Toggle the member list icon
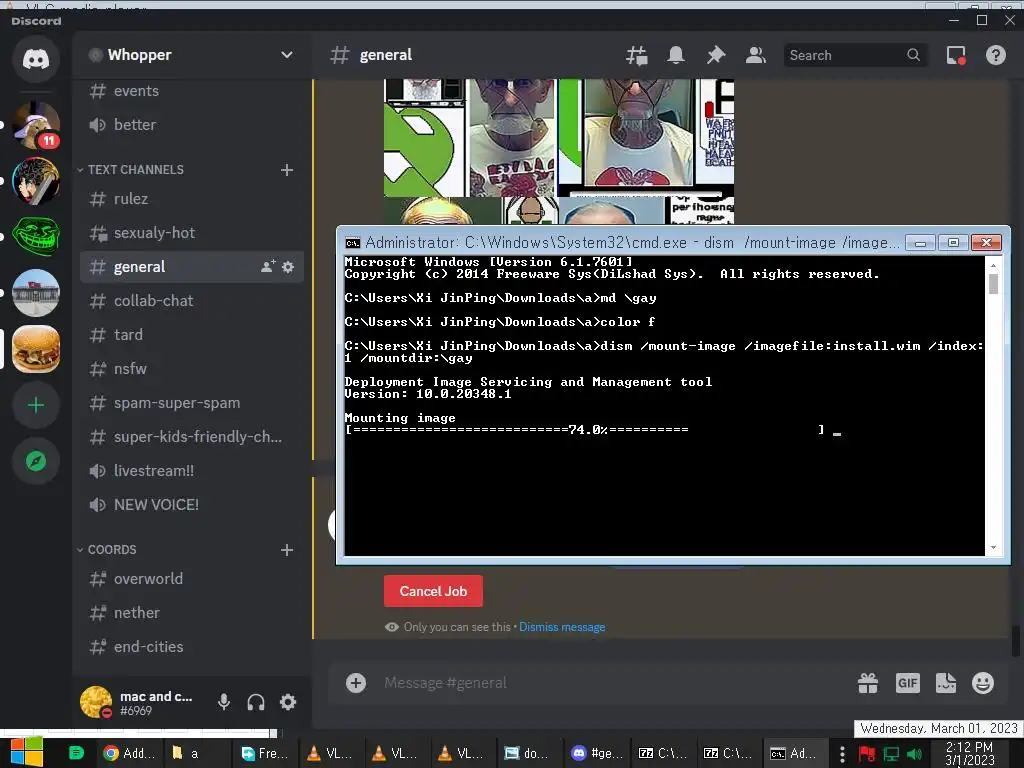 [756, 56]
